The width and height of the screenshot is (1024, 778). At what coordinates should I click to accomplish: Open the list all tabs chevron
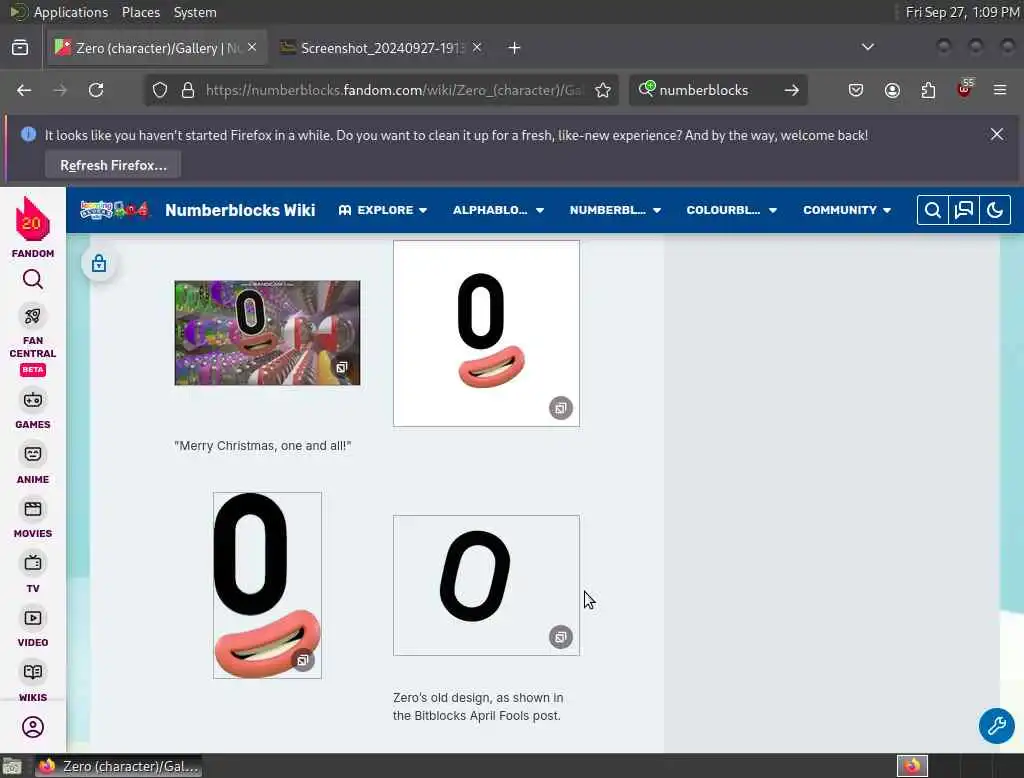click(x=868, y=47)
